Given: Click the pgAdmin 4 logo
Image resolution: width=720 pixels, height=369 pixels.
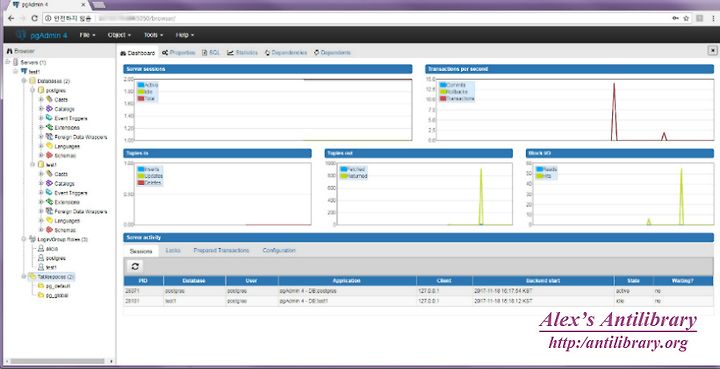Looking at the screenshot, I should click(42, 35).
